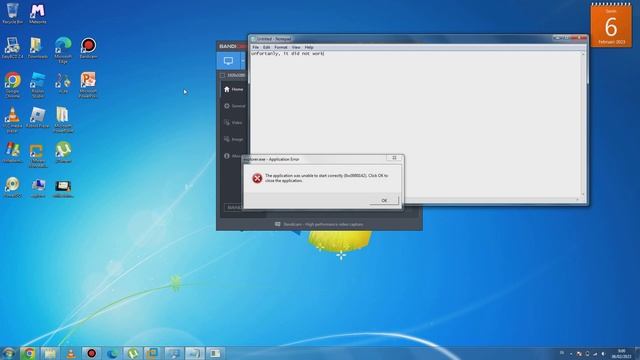
Task: Select the Google Chrome desktop shortcut
Action: [13, 85]
